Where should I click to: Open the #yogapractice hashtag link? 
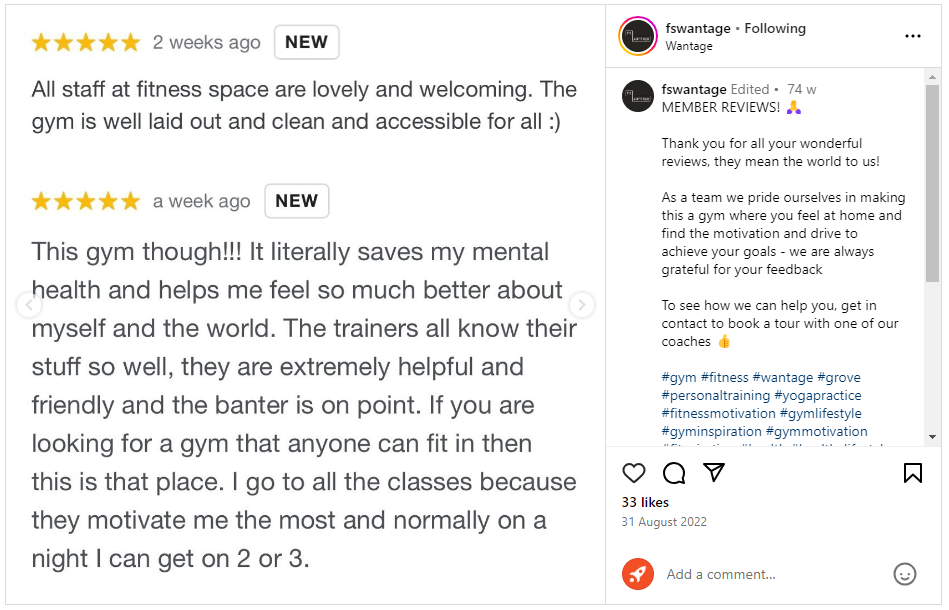click(822, 395)
